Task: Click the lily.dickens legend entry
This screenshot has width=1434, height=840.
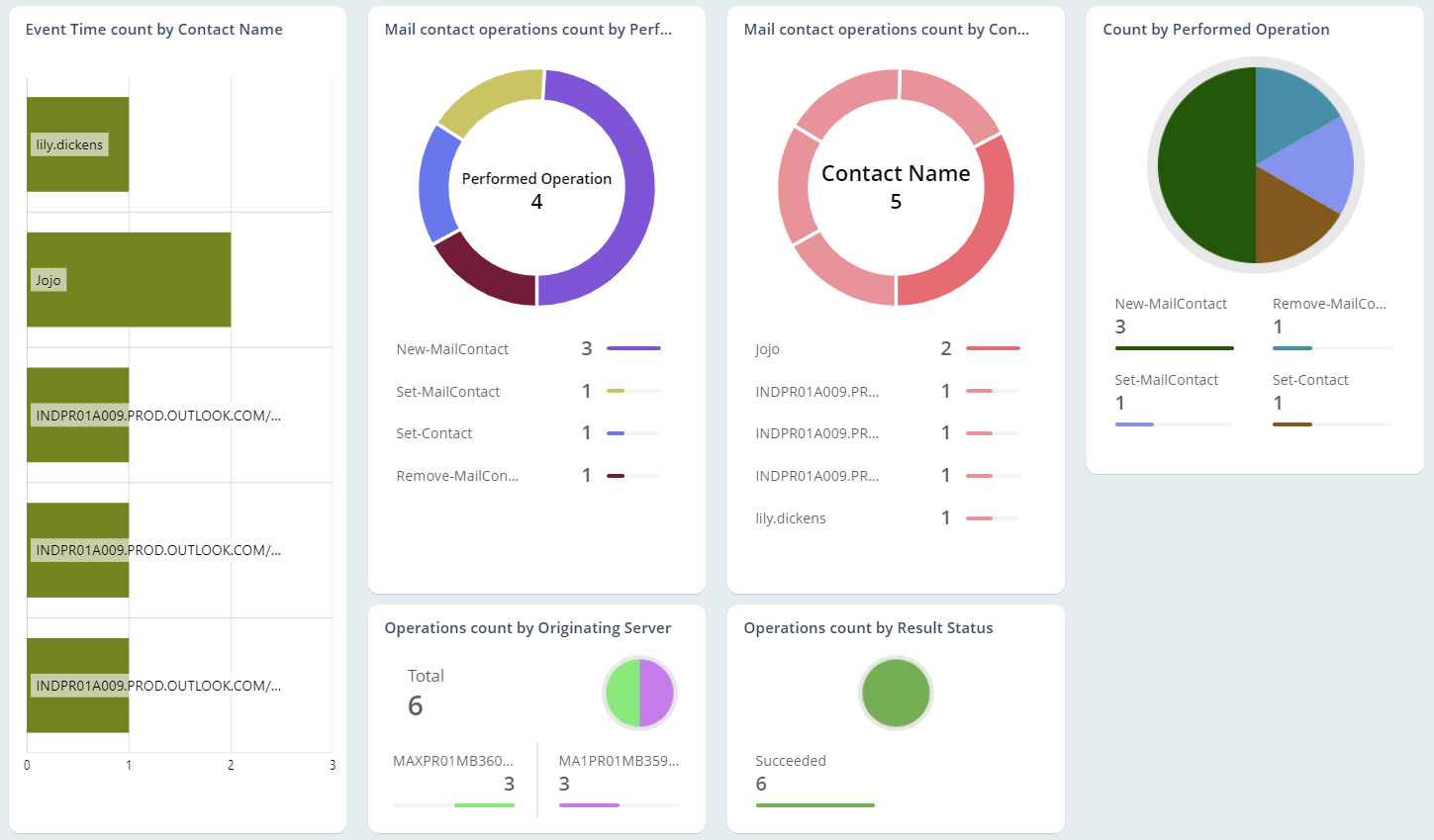Action: [x=791, y=517]
